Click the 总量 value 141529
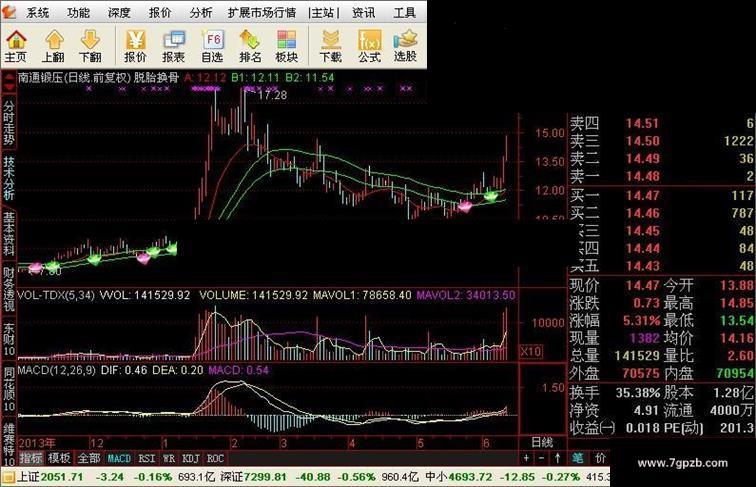The height and width of the screenshot is (487, 756). pyautogui.click(x=636, y=356)
